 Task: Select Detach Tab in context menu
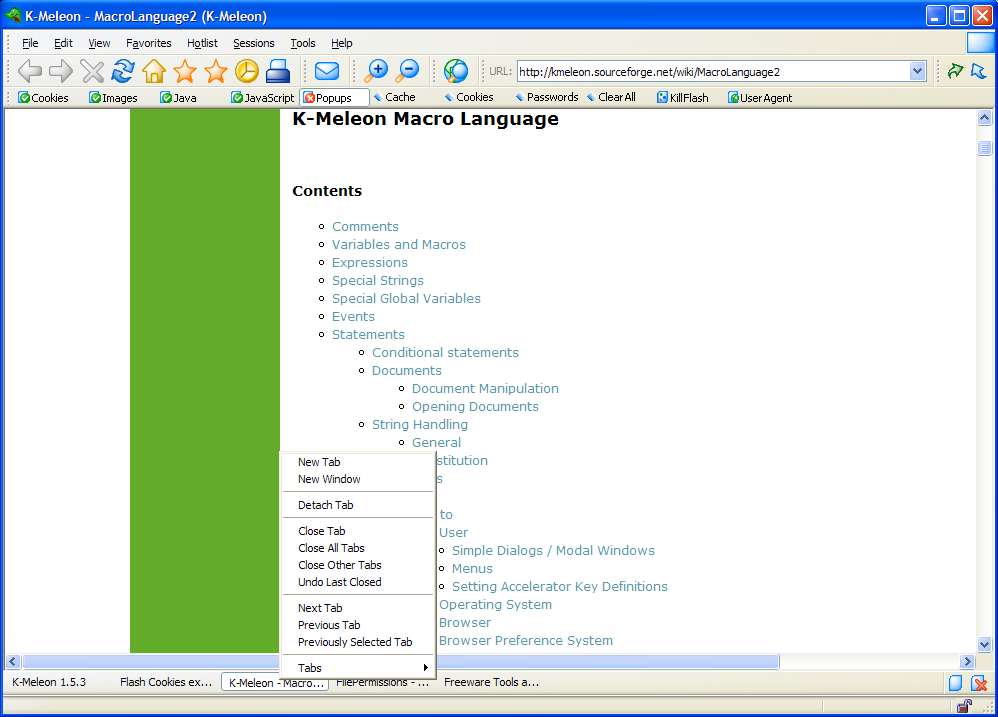[x=326, y=505]
